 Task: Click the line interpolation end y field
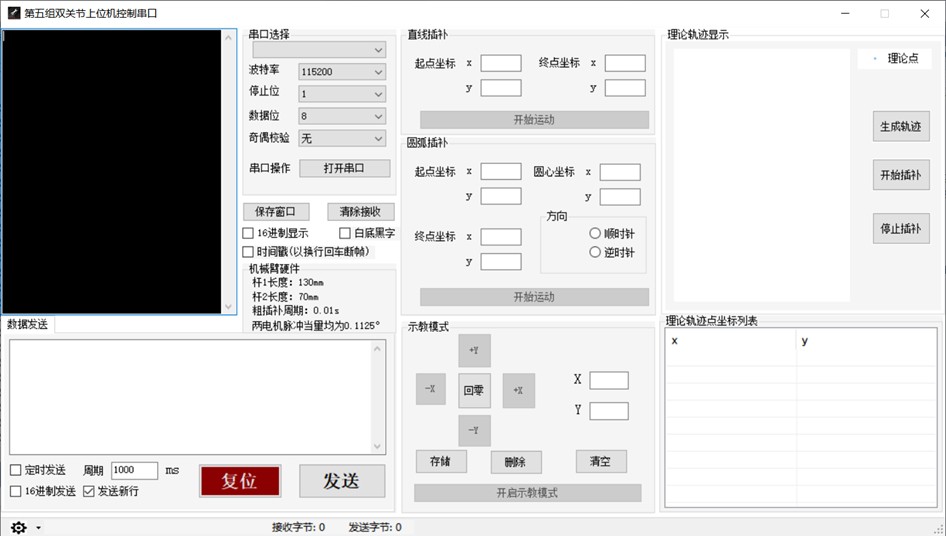(625, 88)
